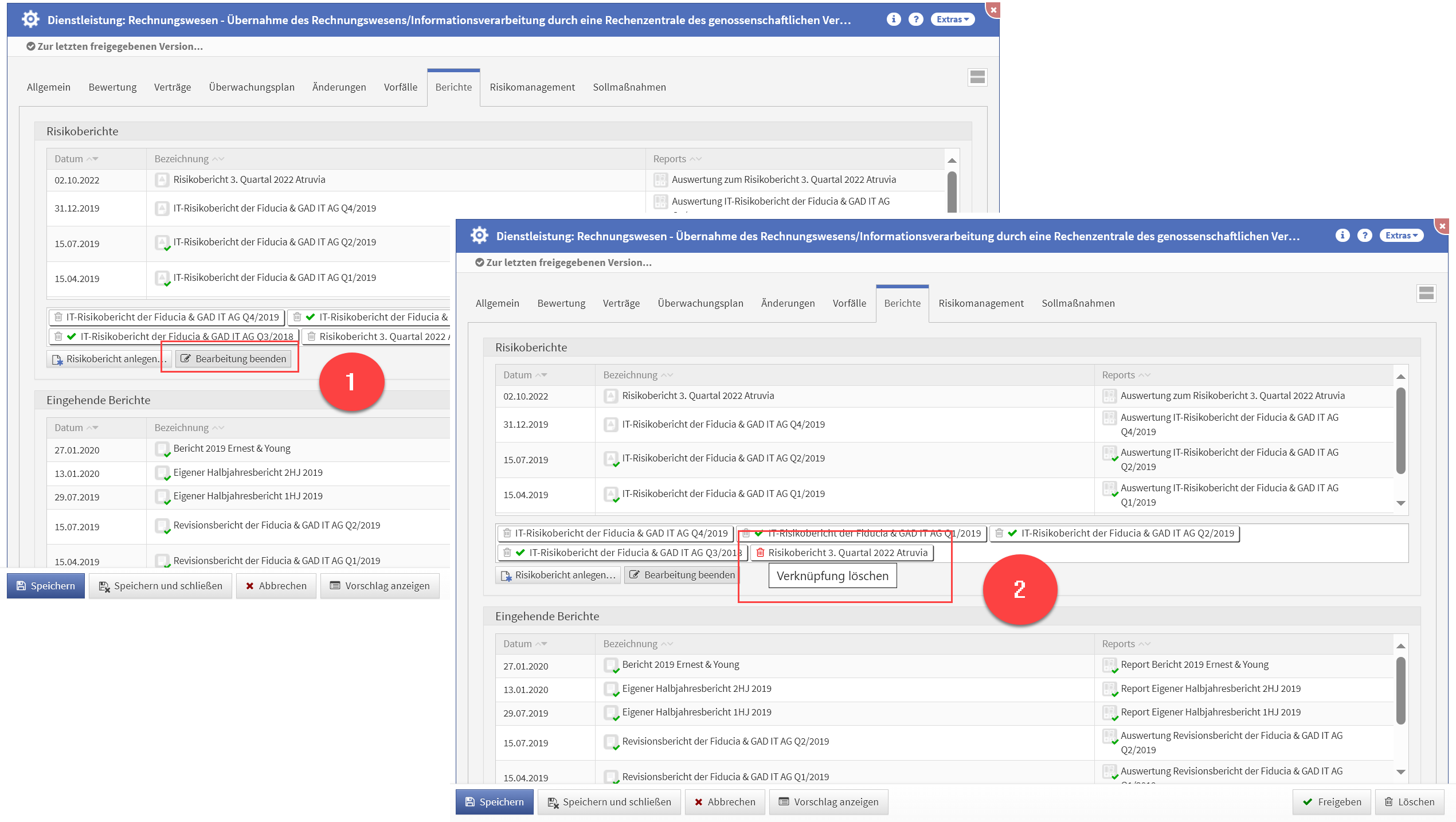Viewport: 1456px width, 822px height.
Task: Click Speichern und schließen in the front dialog
Action: pyautogui.click(x=609, y=802)
